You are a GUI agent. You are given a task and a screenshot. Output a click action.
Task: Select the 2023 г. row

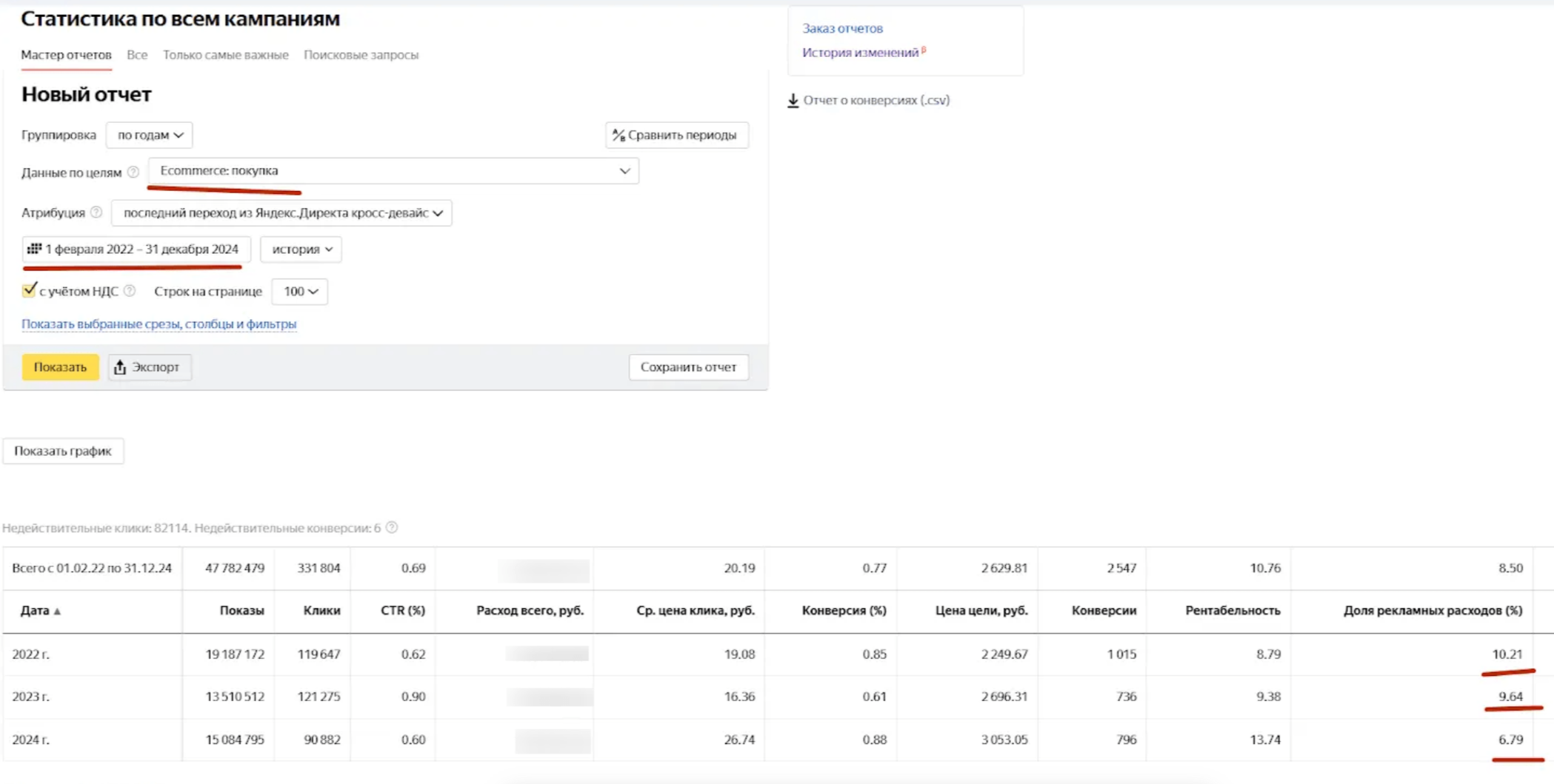point(778,697)
